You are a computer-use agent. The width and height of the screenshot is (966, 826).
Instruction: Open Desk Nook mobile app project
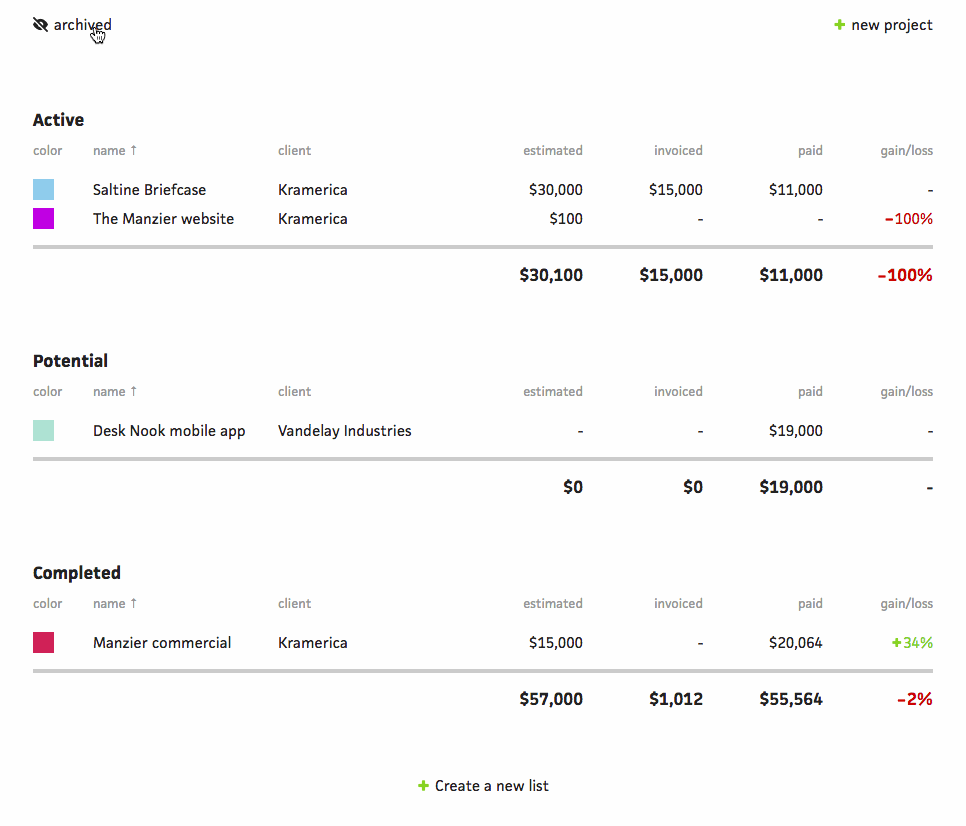[x=169, y=431]
